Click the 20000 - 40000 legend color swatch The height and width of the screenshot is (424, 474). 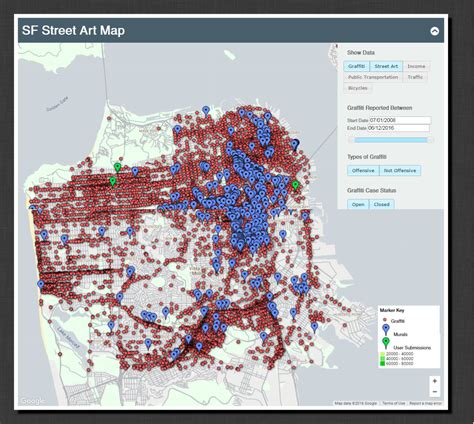382,354
